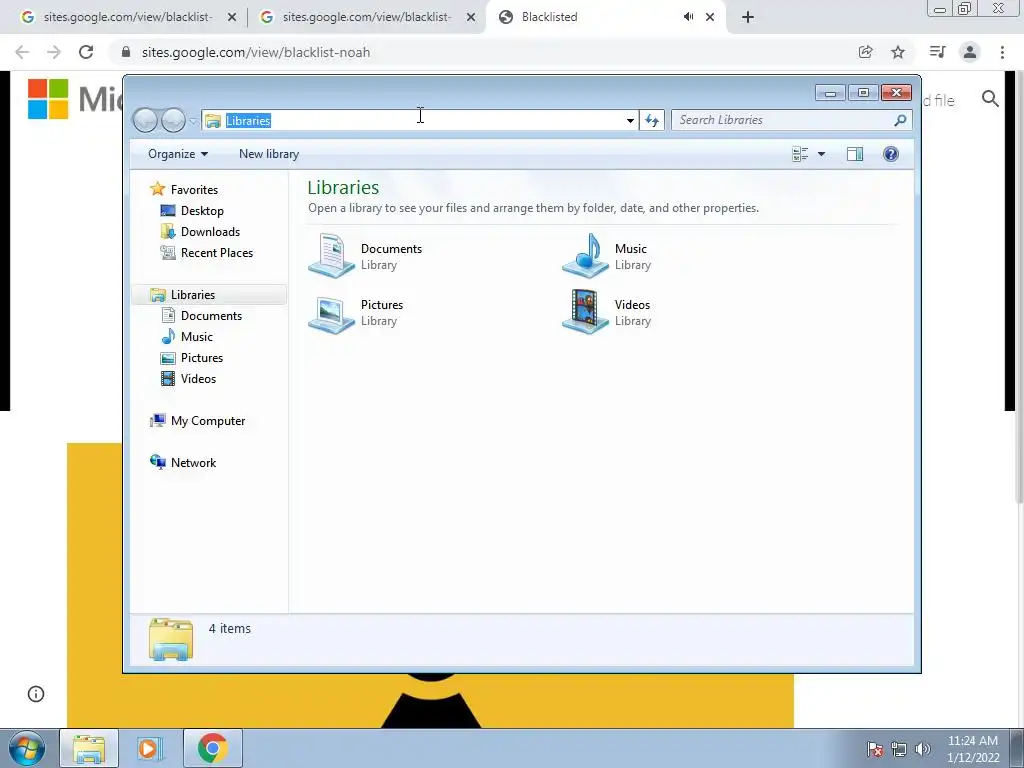Close the first sites.google.com tab

[x=232, y=17]
